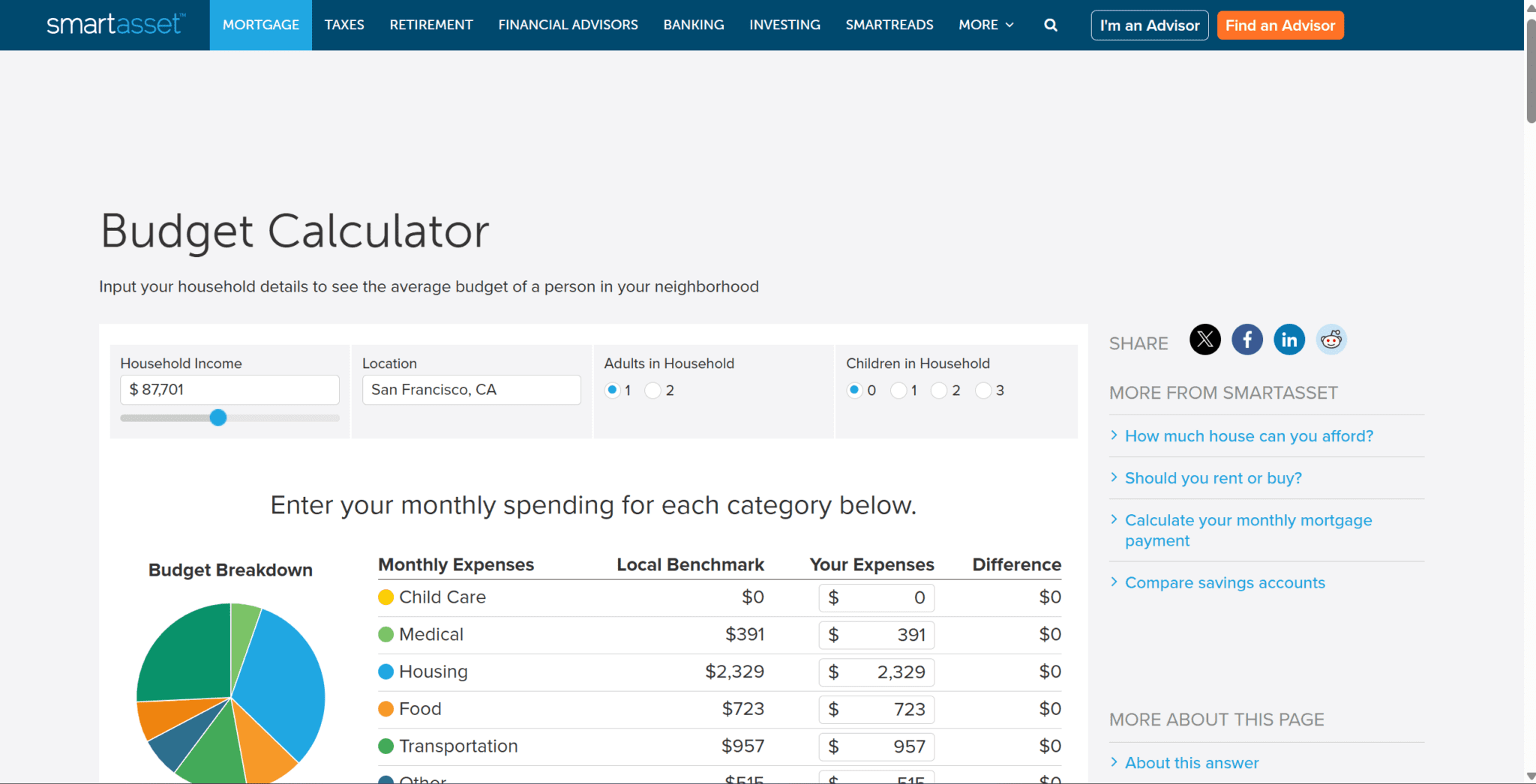The image size is (1536, 784).
Task: Expand the MORE navigation dropdown
Action: [x=985, y=25]
